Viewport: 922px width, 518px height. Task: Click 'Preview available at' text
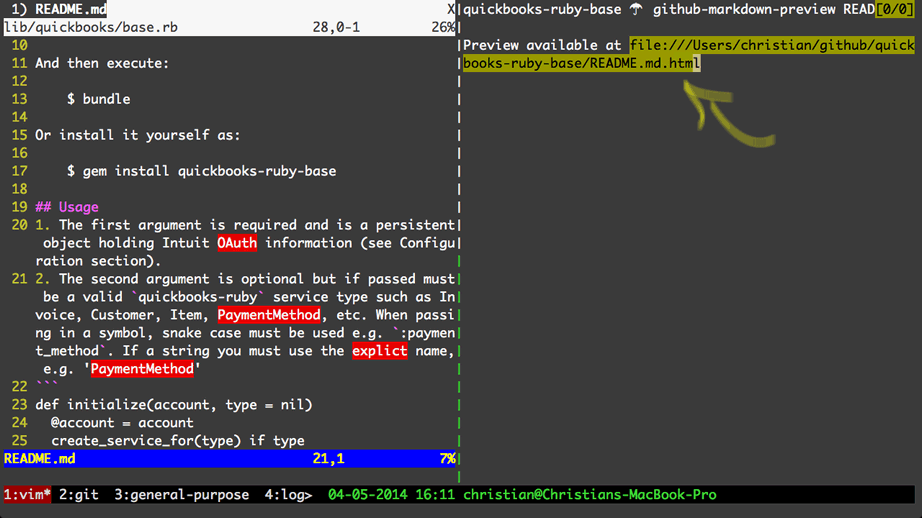(542, 45)
